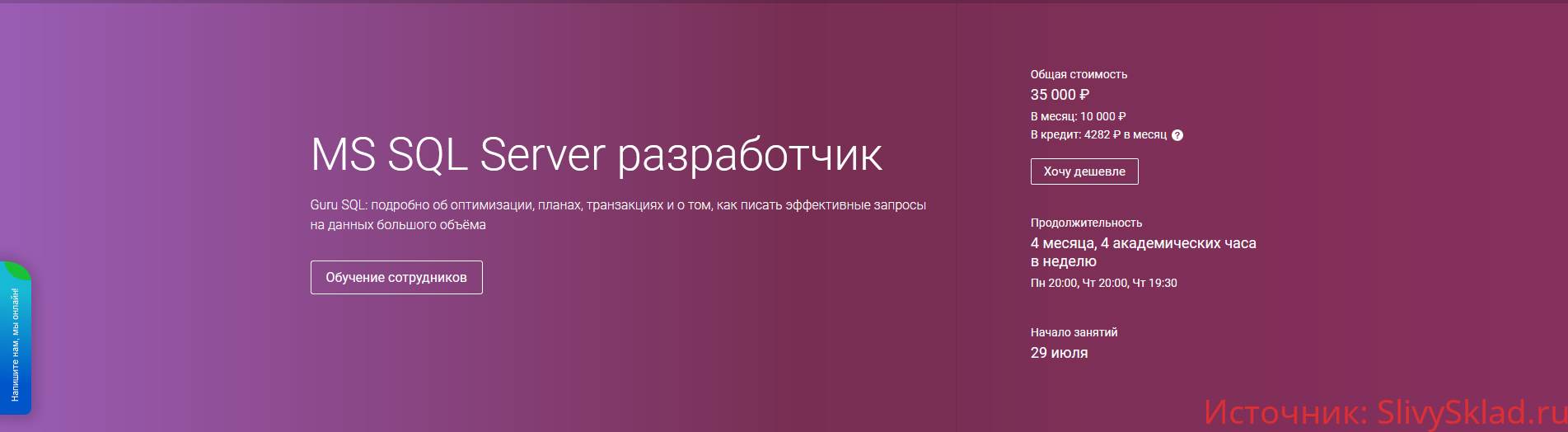Click the "Продолжительность" label
This screenshot has height=432, width=1568.
pos(1086,223)
